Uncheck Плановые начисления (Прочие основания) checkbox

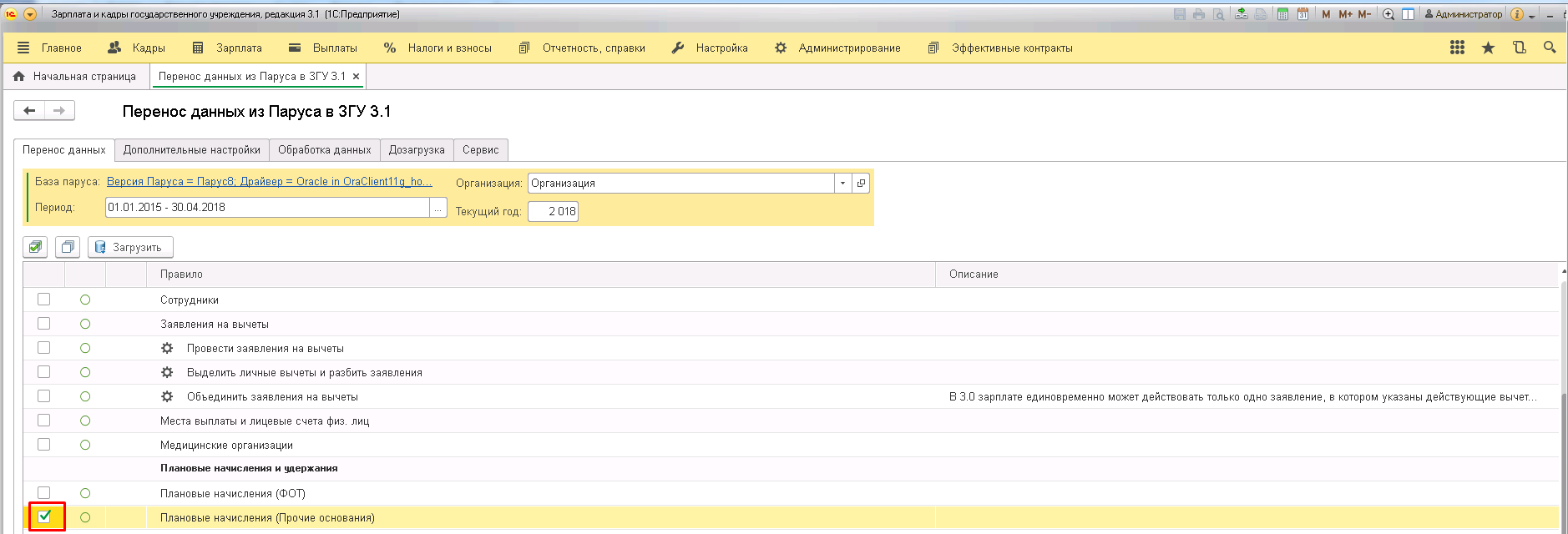pos(44,516)
